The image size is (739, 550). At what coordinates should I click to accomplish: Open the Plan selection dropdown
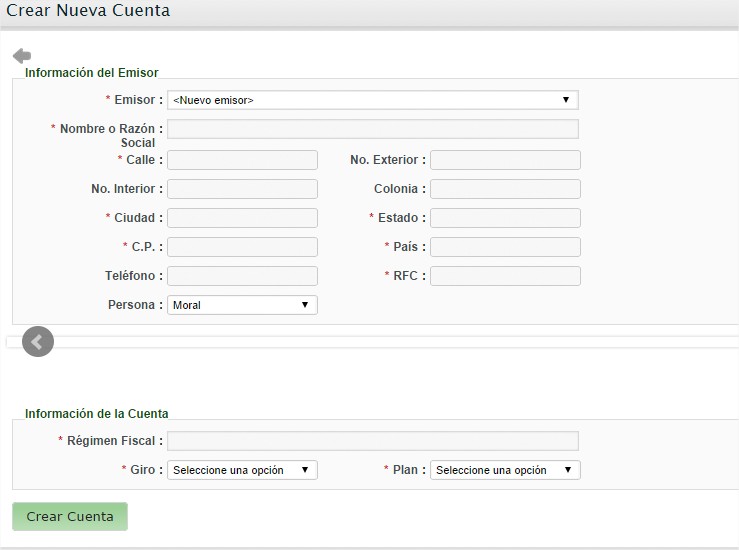[505, 470]
